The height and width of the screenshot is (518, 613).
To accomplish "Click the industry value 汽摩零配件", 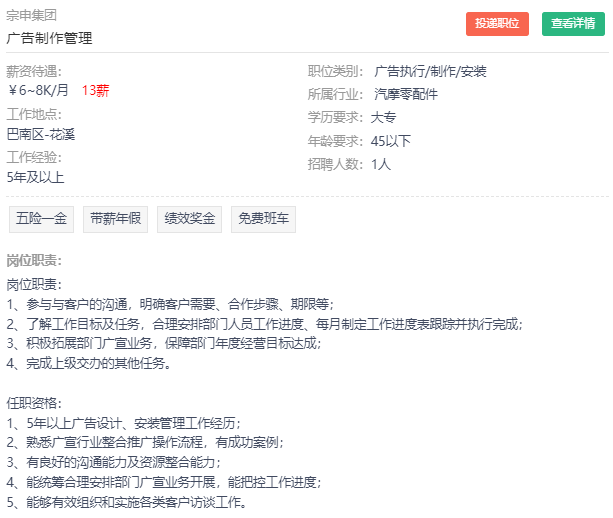I will 406,95.
